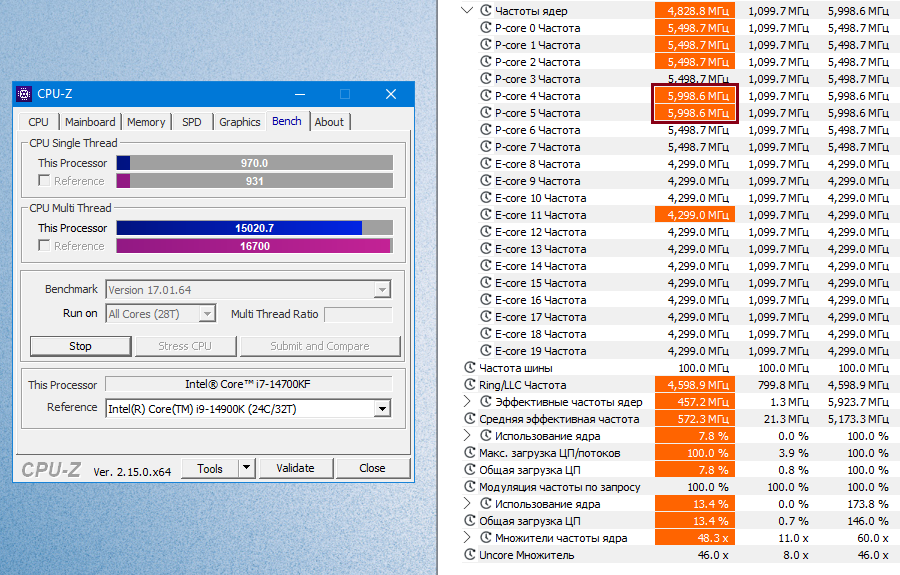Click clock icon of P-core 6 Частота
Viewport: 900px width, 575px height.
click(x=486, y=130)
